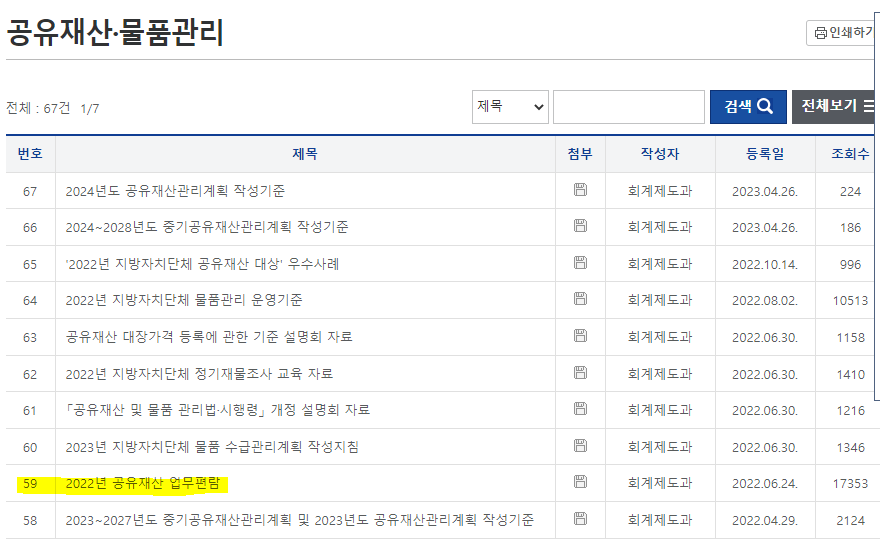
Task: Open post 2024년도 공유재산관리계획 작성기준
Action: pyautogui.click(x=175, y=191)
